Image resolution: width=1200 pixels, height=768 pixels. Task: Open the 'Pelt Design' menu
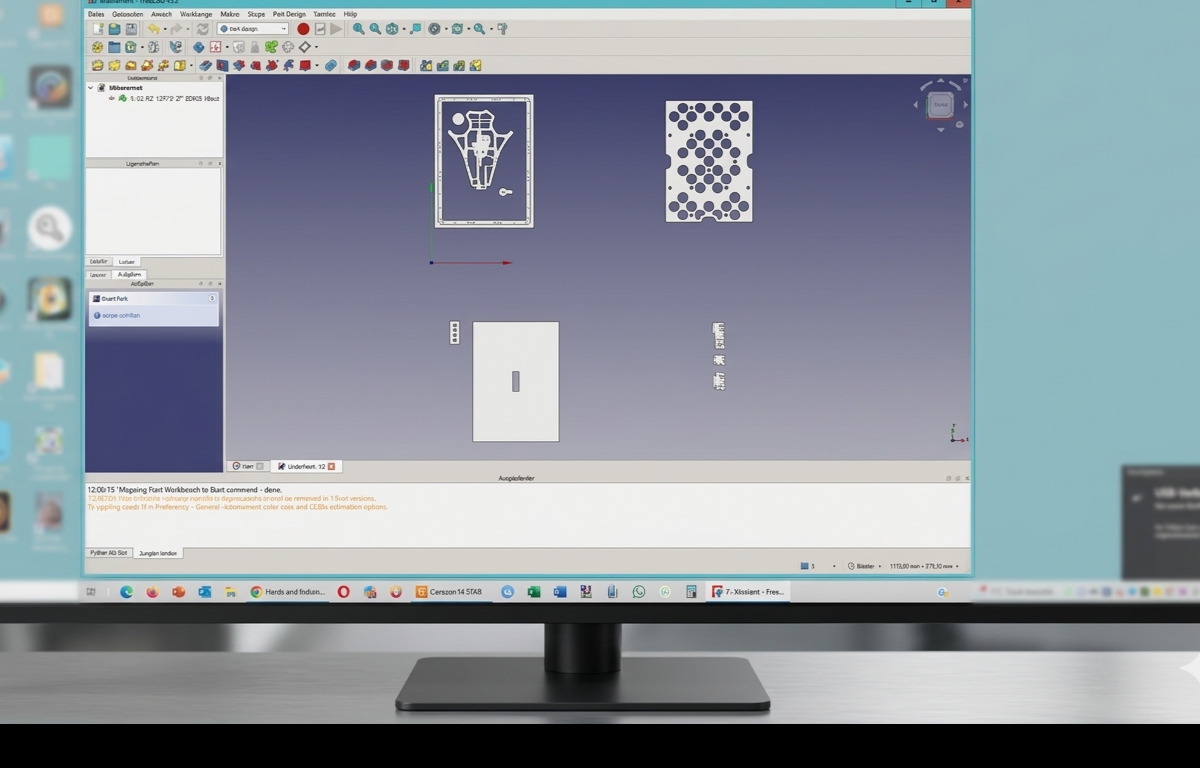point(289,14)
